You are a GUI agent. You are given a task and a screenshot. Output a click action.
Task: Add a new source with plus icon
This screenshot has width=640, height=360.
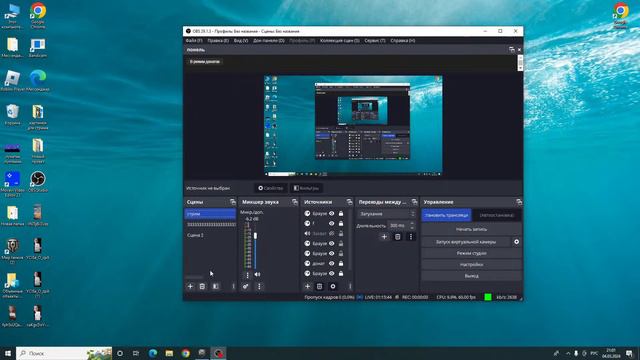pos(308,287)
